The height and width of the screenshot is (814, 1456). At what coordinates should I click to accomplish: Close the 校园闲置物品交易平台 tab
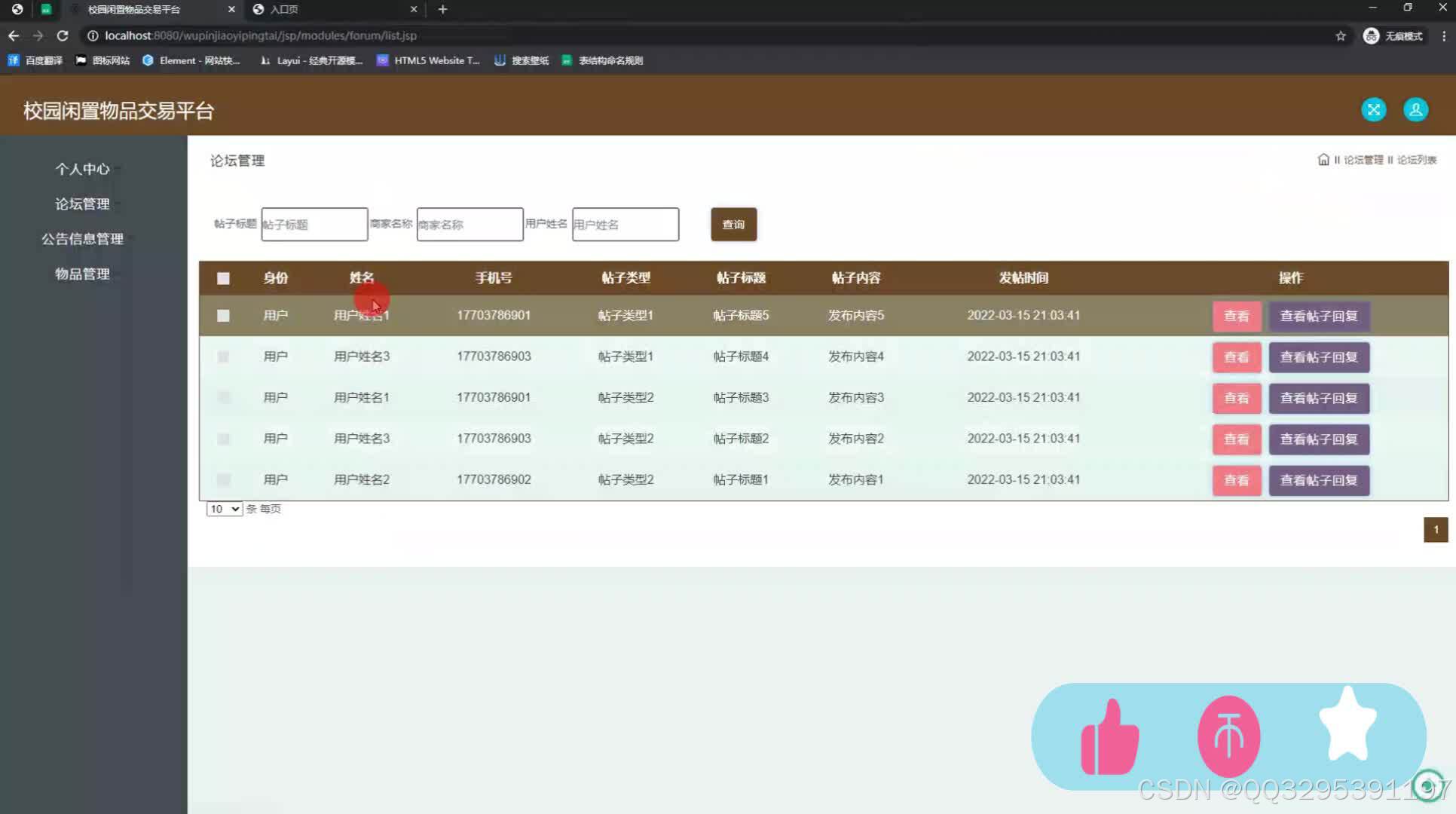click(x=231, y=9)
